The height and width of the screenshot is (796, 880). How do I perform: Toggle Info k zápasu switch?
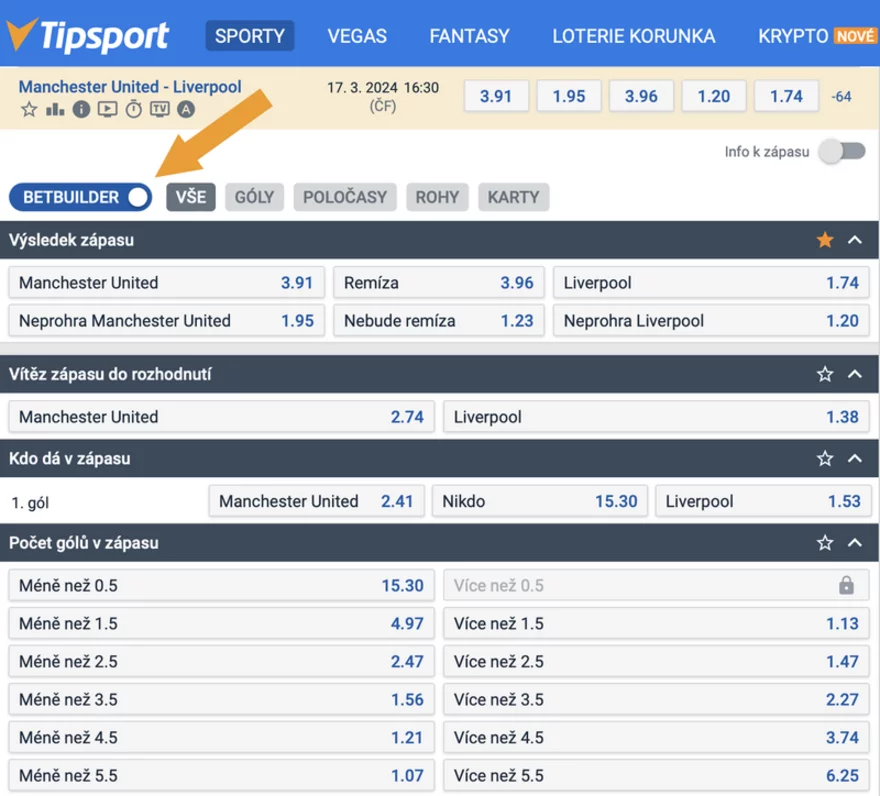coord(842,151)
